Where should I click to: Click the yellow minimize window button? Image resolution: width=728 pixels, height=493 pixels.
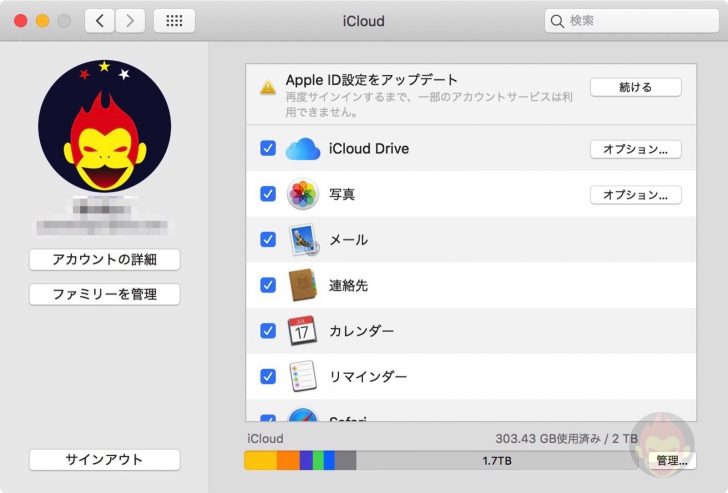42,21
